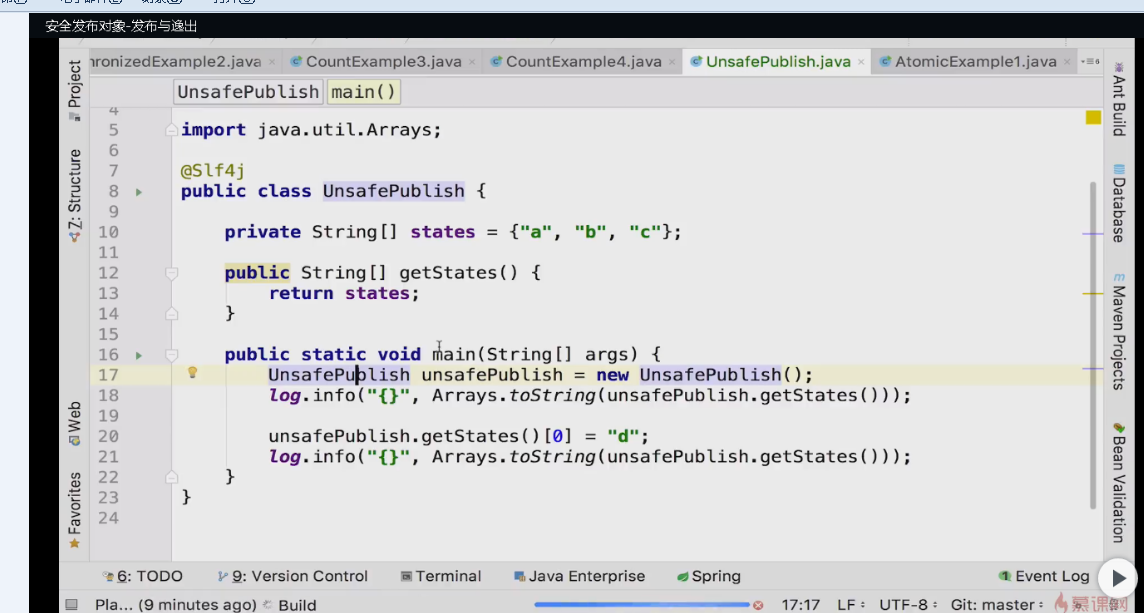This screenshot has width=1144, height=613.
Task: Click the Build progress bar
Action: tap(642, 604)
